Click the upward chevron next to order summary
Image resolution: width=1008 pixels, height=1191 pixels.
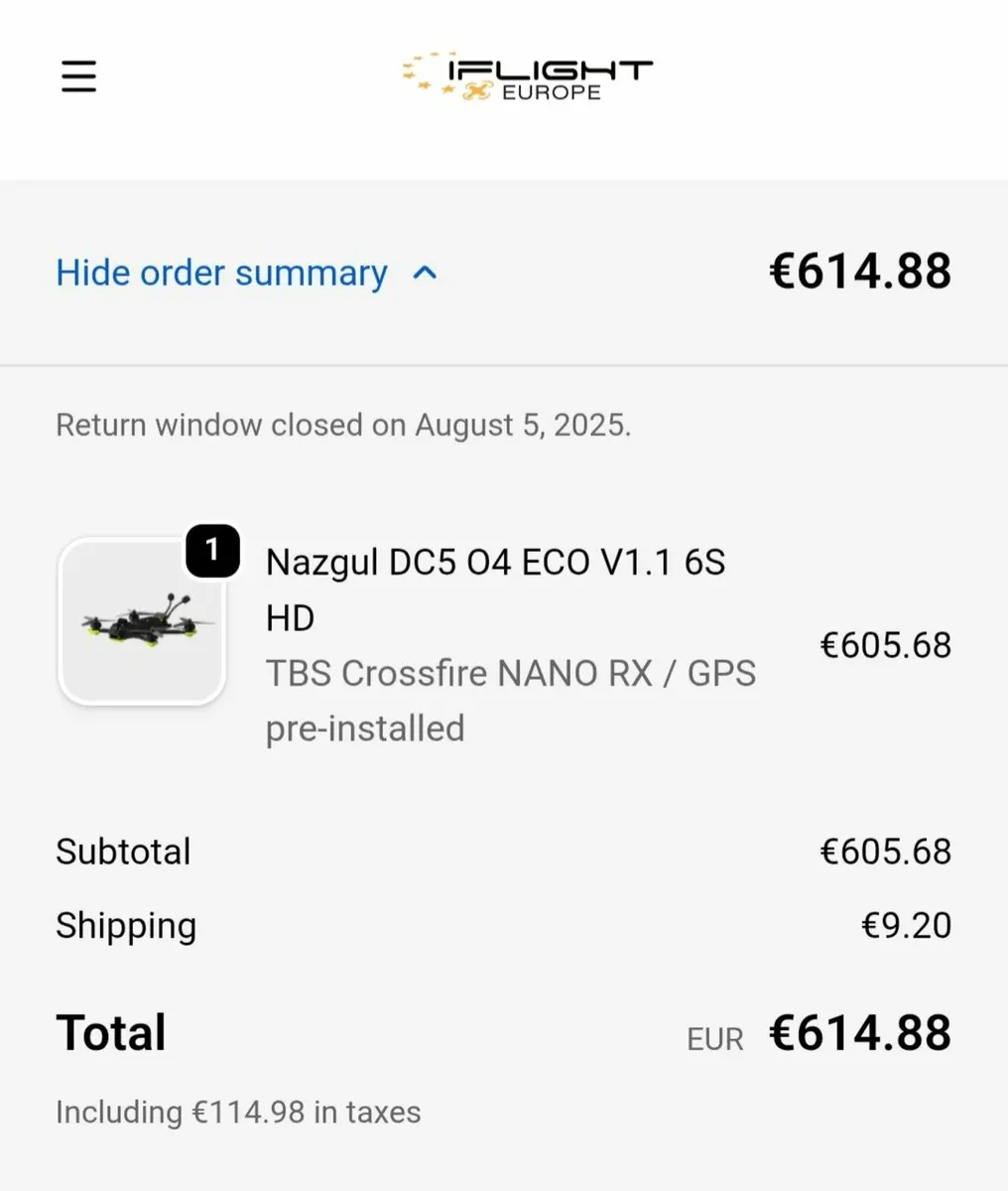click(x=426, y=274)
